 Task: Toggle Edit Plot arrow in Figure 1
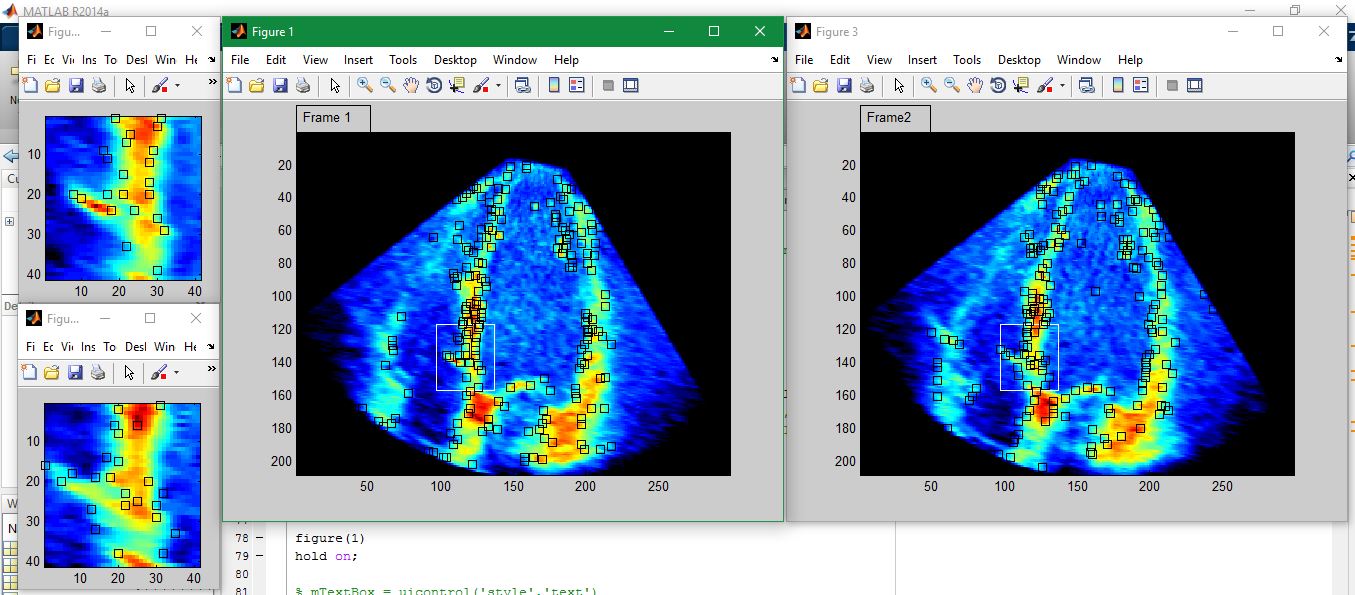pyautogui.click(x=335, y=86)
